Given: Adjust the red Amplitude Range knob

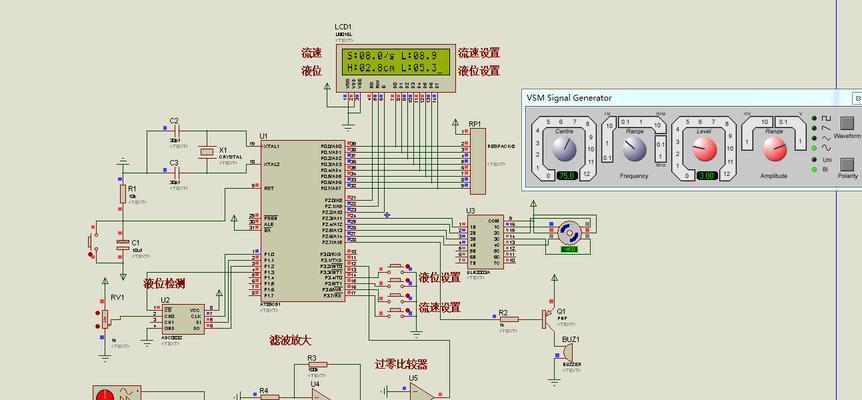Looking at the screenshot, I should point(775,149).
